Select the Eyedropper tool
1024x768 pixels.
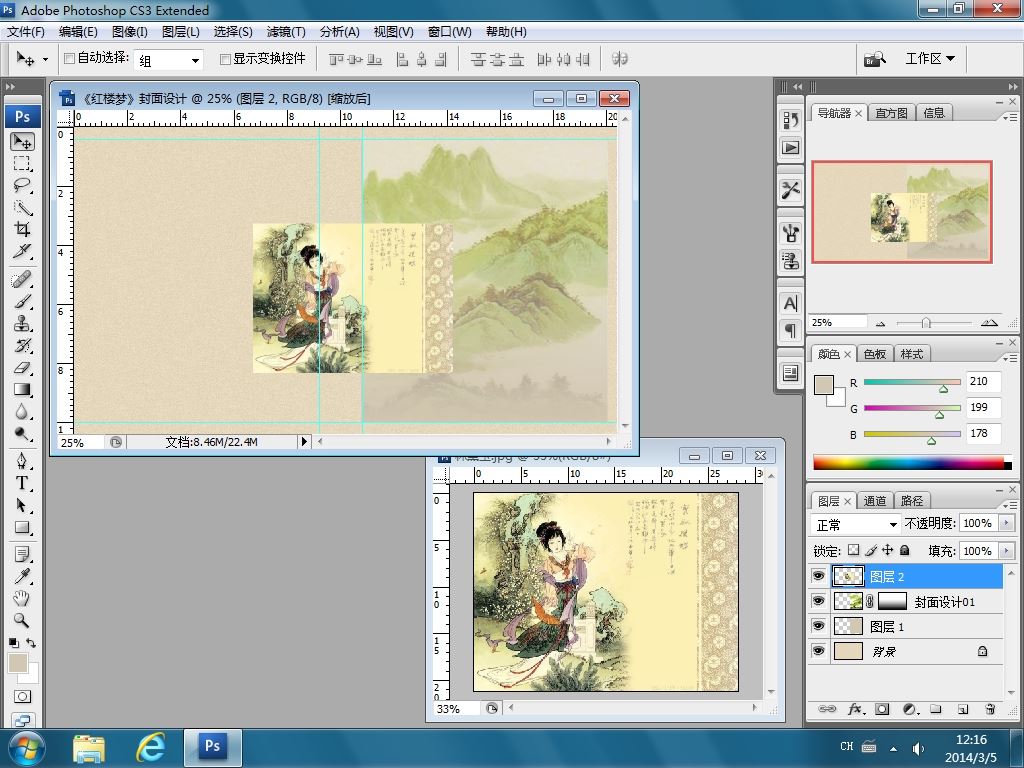coord(22,576)
